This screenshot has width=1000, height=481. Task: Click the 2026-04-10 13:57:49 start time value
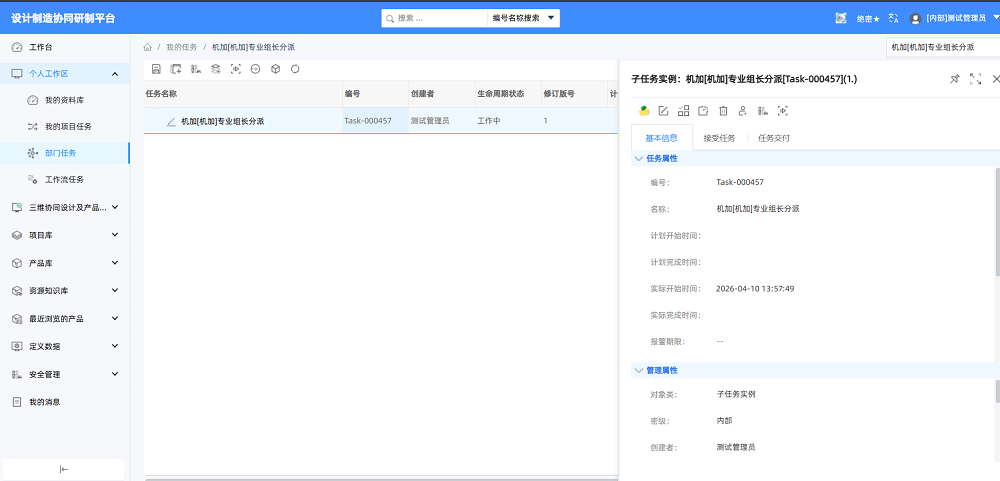(x=755, y=288)
